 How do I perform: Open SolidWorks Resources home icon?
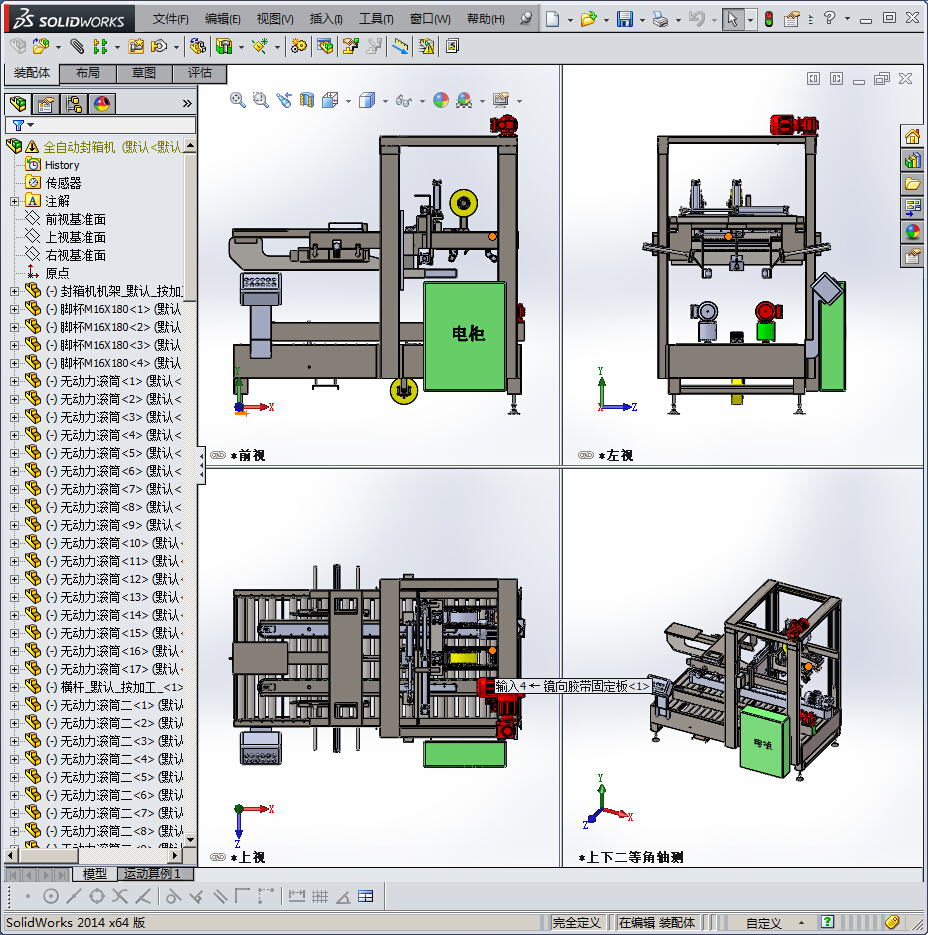(912, 137)
